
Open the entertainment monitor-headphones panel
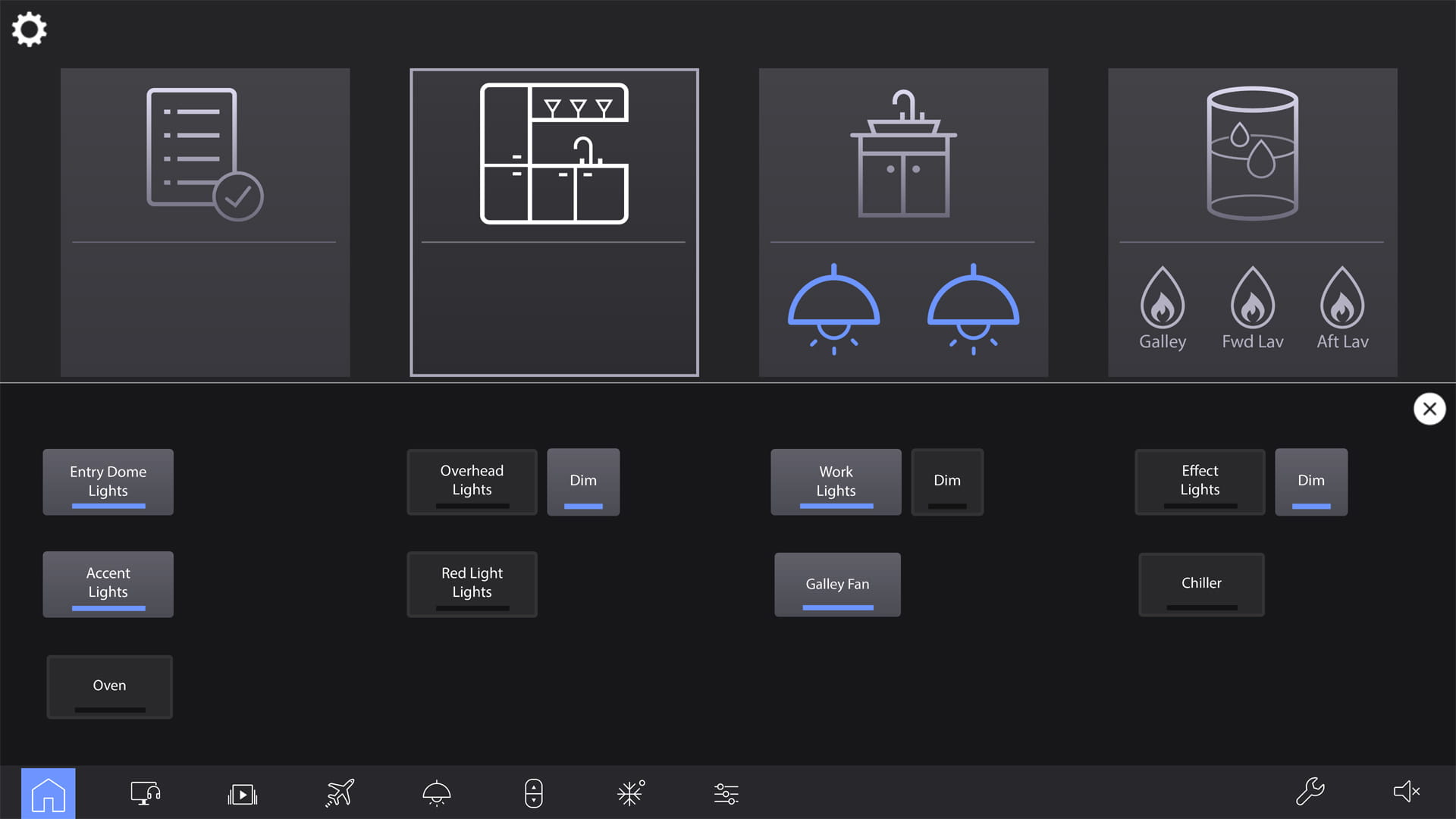144,793
